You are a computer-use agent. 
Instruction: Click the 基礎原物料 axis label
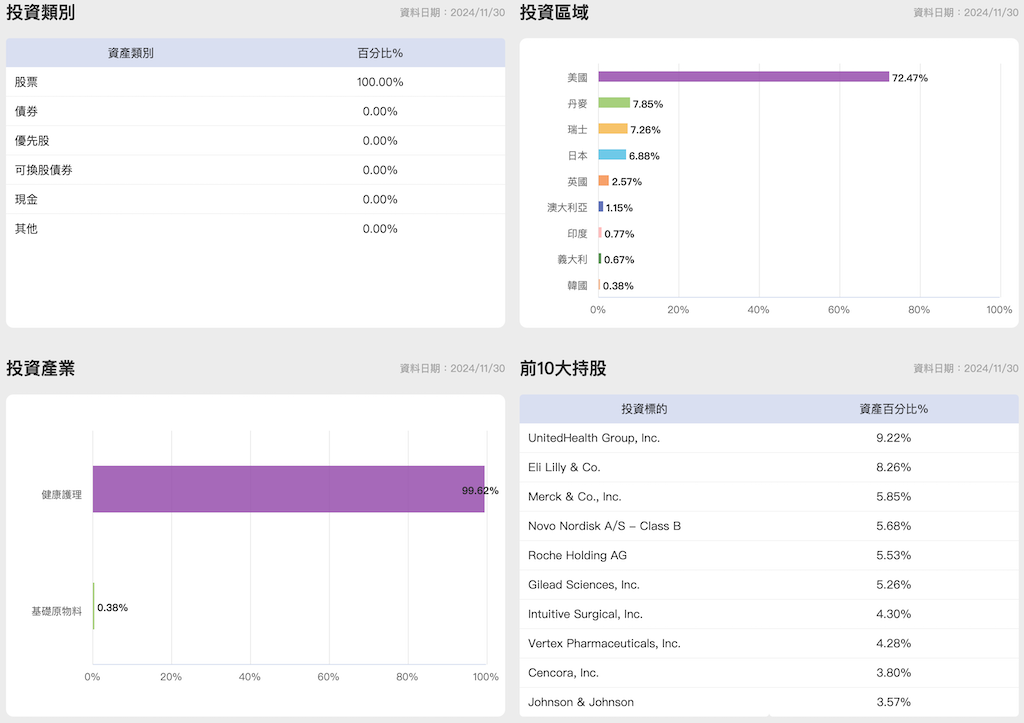point(56,610)
